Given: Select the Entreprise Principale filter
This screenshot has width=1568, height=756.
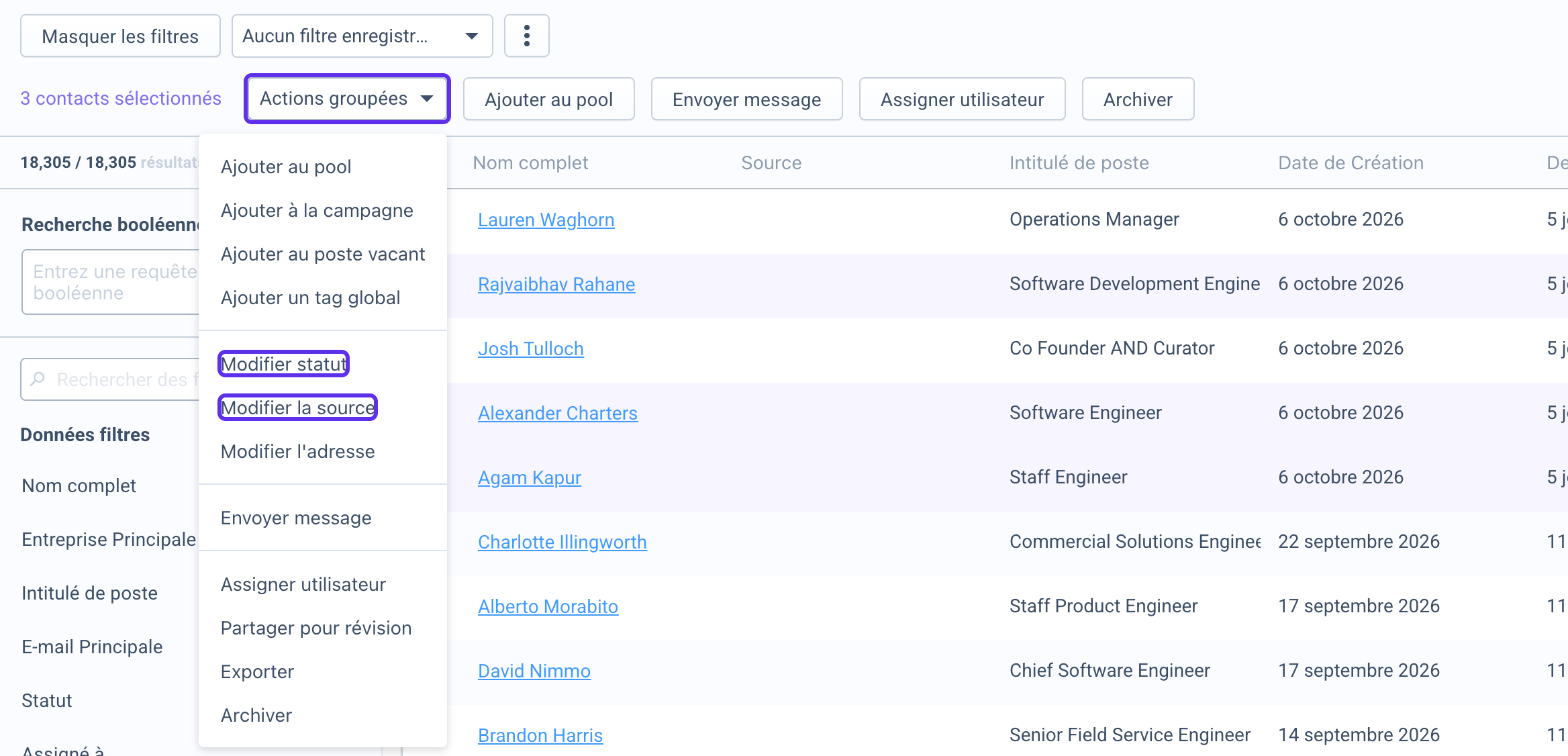Looking at the screenshot, I should tap(109, 540).
